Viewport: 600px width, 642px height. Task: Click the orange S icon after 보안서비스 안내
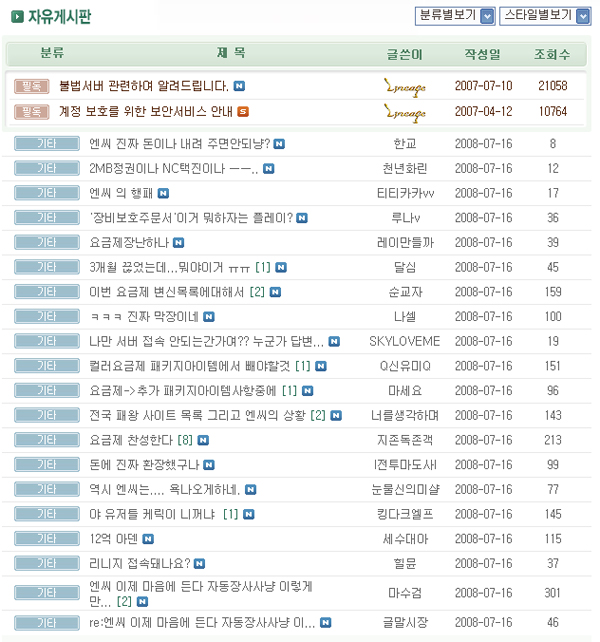[243, 111]
